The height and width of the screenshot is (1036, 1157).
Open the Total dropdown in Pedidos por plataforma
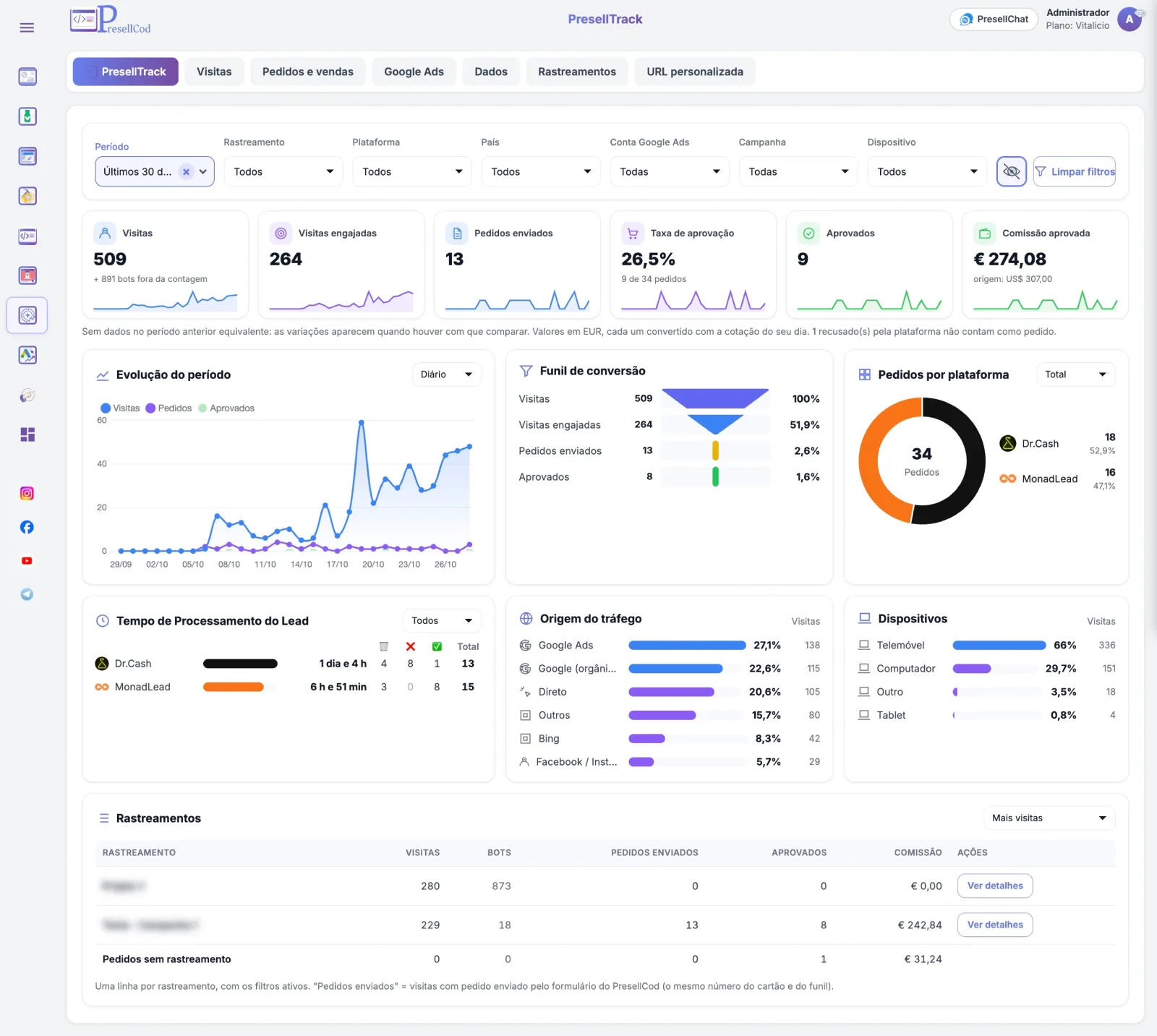click(x=1075, y=374)
